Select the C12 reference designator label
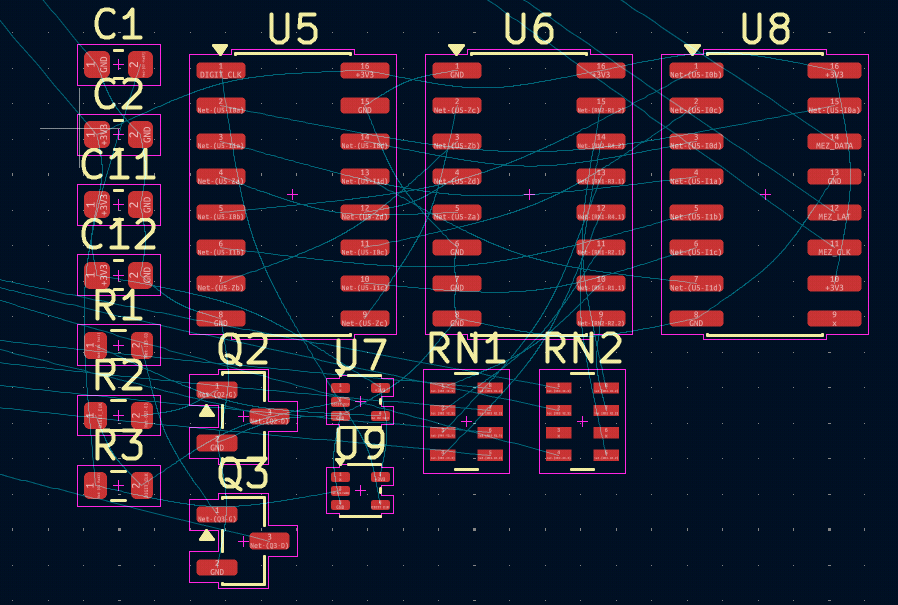Viewport: 898px width, 605px height. [118, 235]
